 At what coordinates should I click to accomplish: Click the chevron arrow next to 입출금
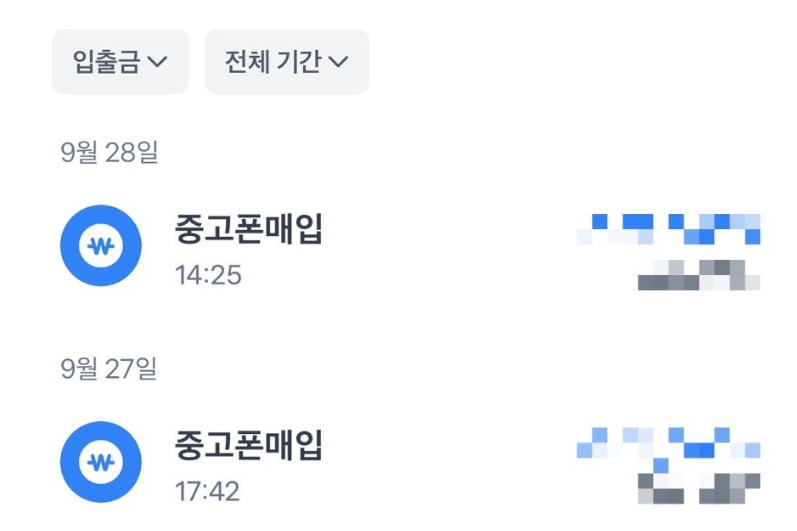[x=157, y=61]
